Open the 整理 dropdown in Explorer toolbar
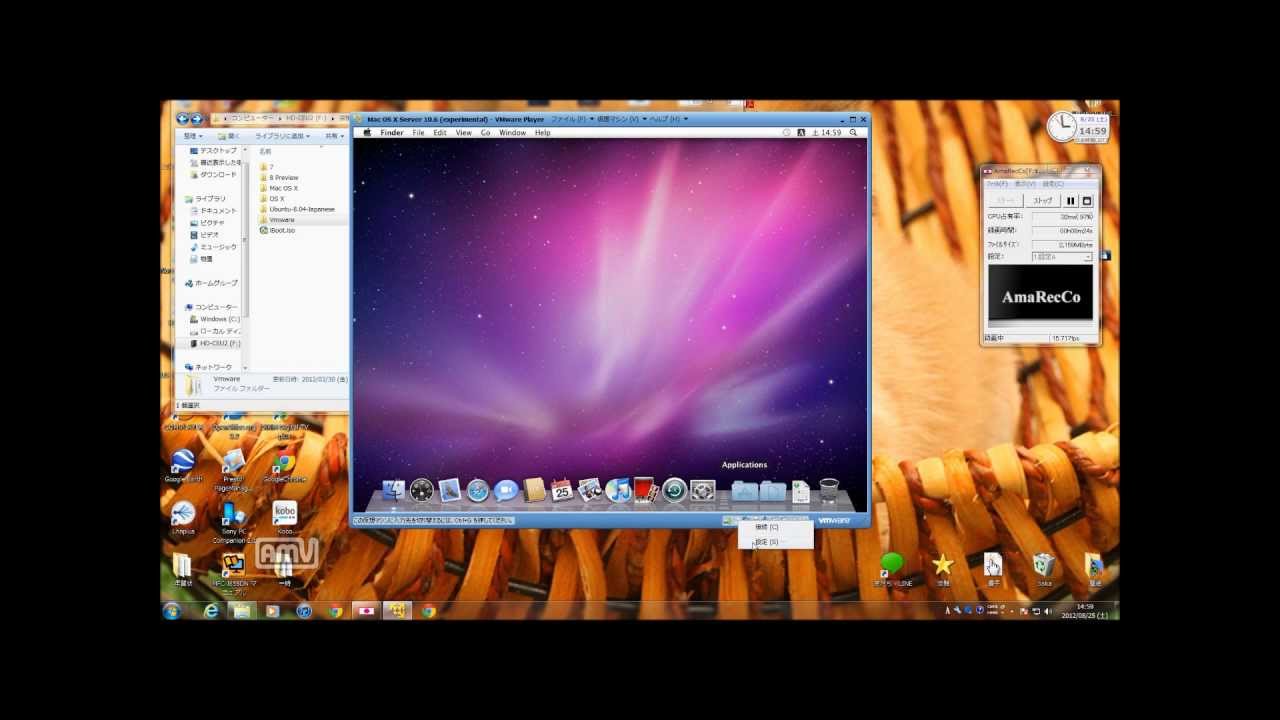This screenshot has width=1280, height=720. click(x=192, y=136)
